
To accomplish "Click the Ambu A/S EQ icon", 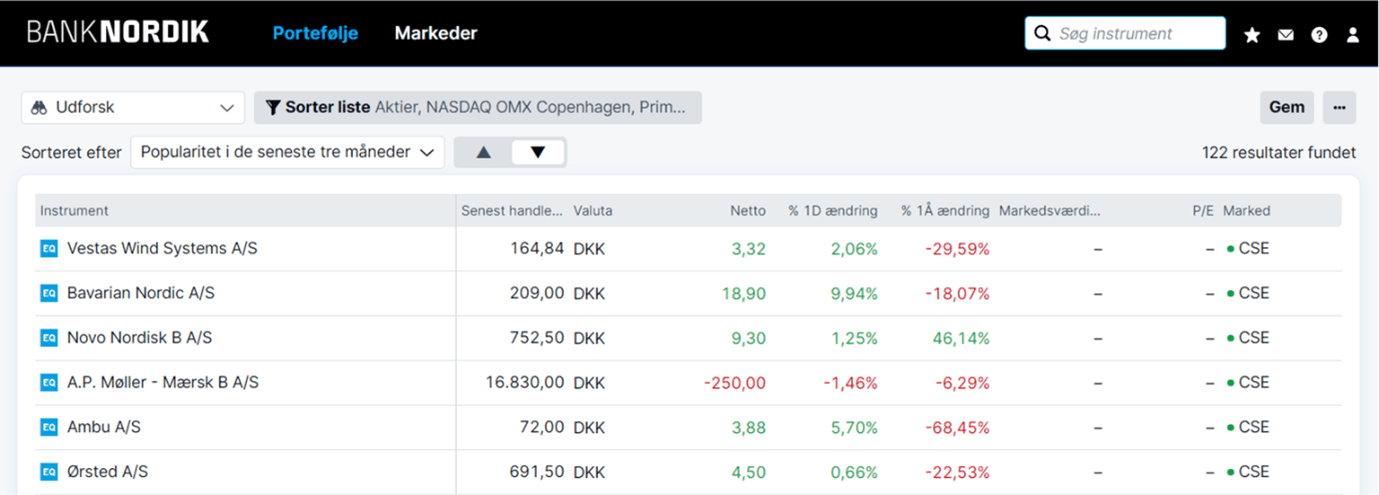I will [49, 427].
